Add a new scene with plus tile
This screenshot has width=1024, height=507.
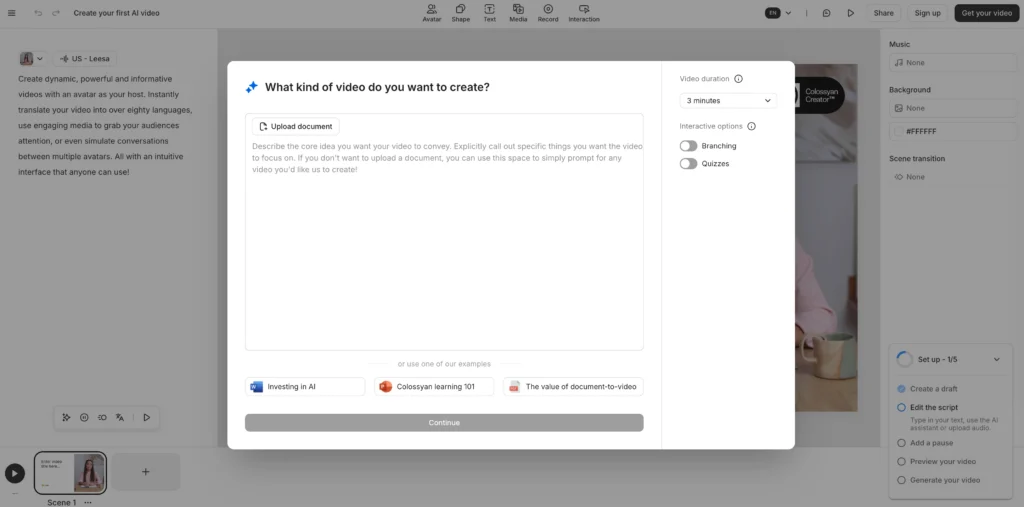pos(146,472)
